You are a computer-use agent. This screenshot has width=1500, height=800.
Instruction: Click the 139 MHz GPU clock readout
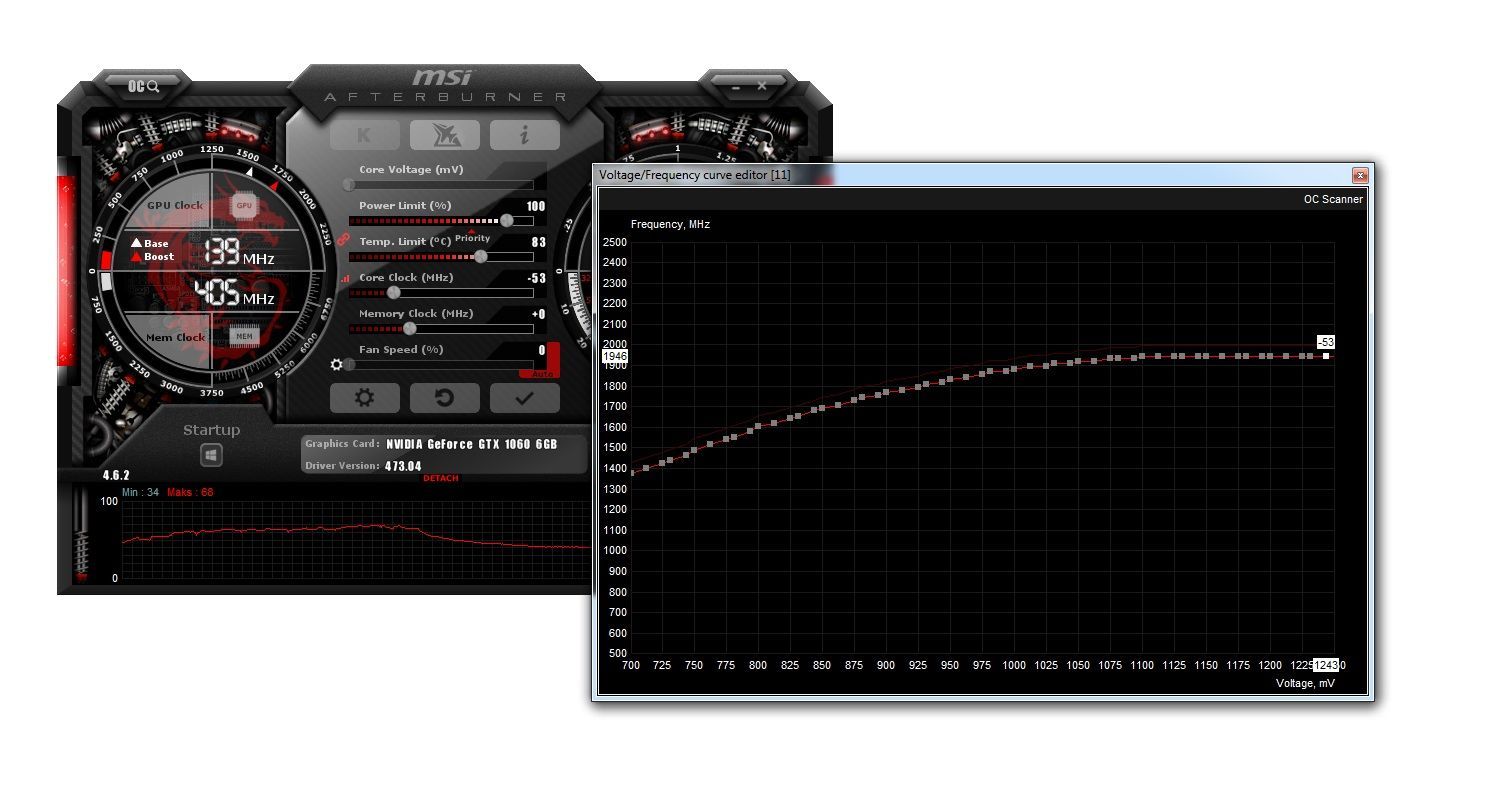pos(238,252)
